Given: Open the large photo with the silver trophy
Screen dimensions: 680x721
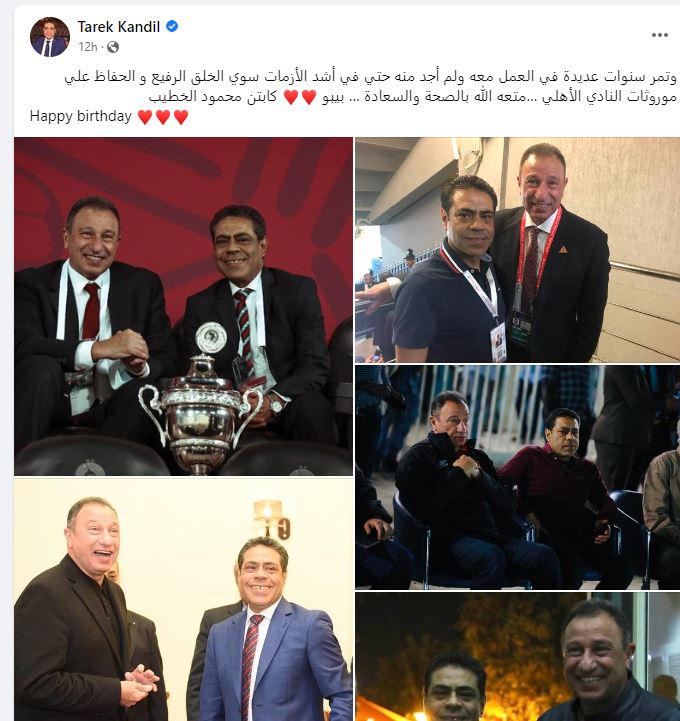Looking at the screenshot, I should click(x=183, y=306).
